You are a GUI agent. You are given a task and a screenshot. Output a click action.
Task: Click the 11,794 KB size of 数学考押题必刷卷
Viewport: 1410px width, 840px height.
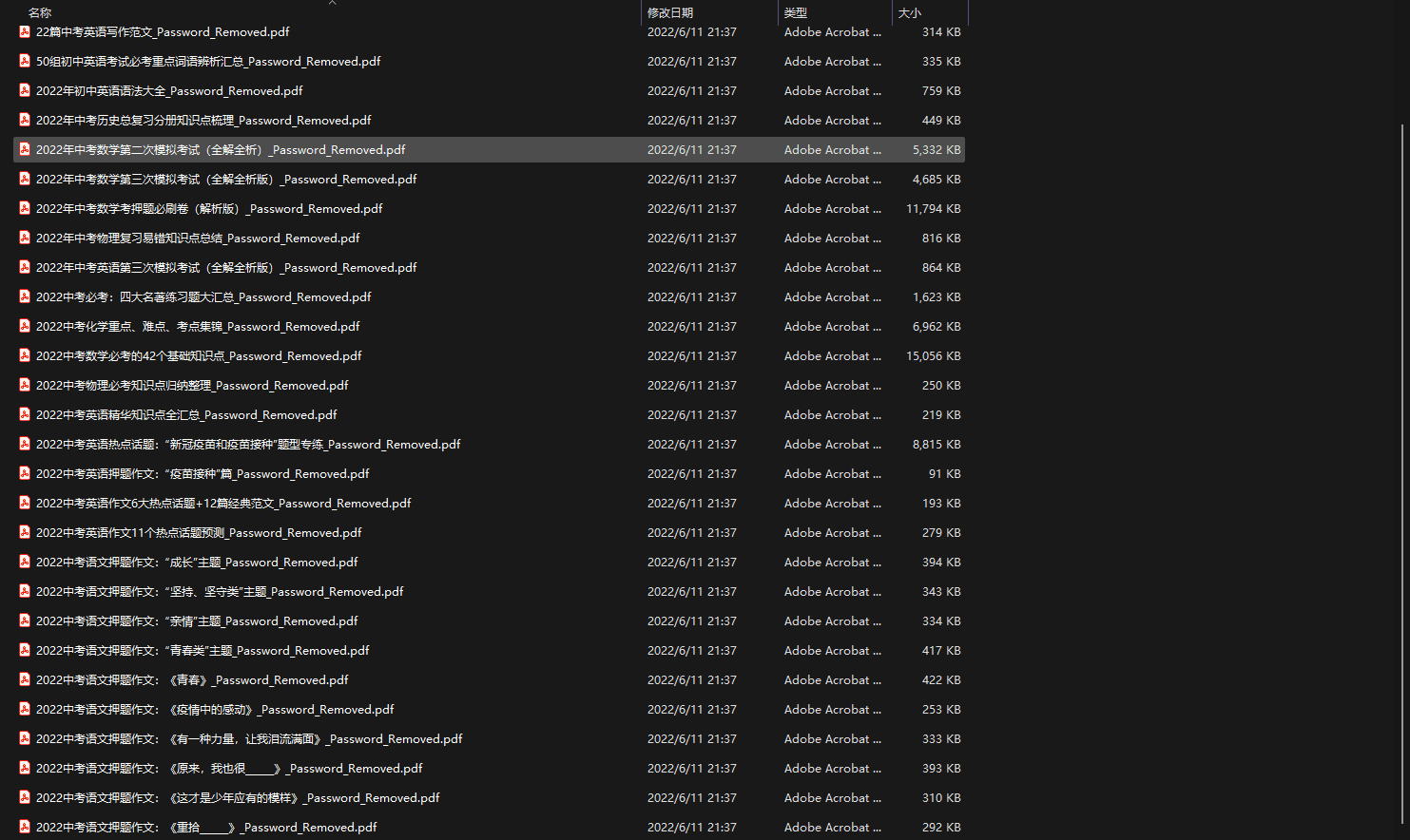pos(933,209)
